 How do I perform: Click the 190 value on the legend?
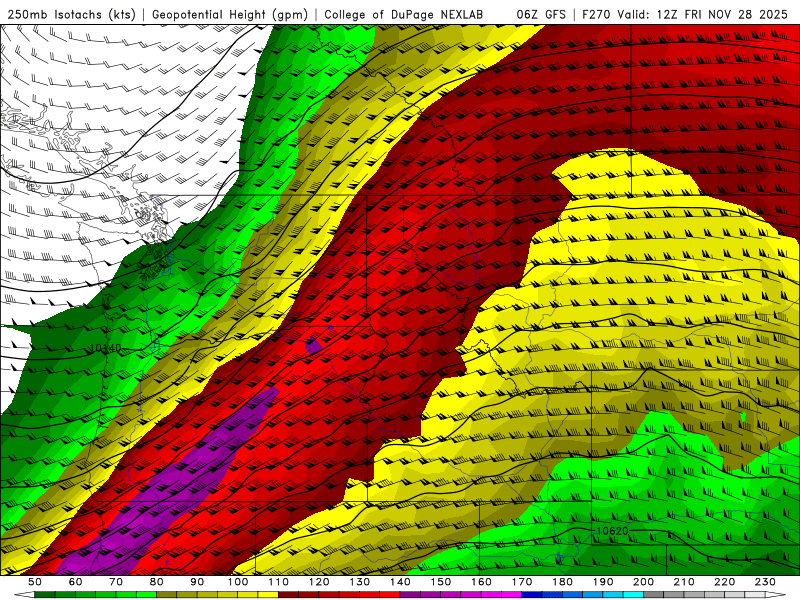coord(603,582)
